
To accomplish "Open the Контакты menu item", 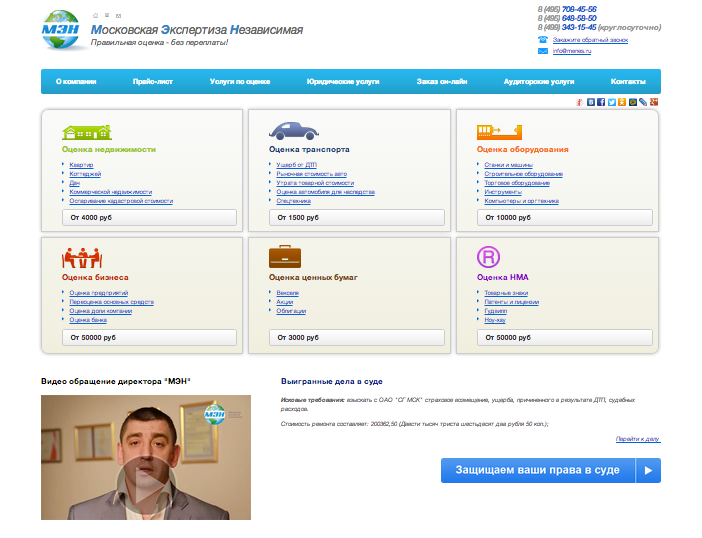I will pyautogui.click(x=628, y=81).
